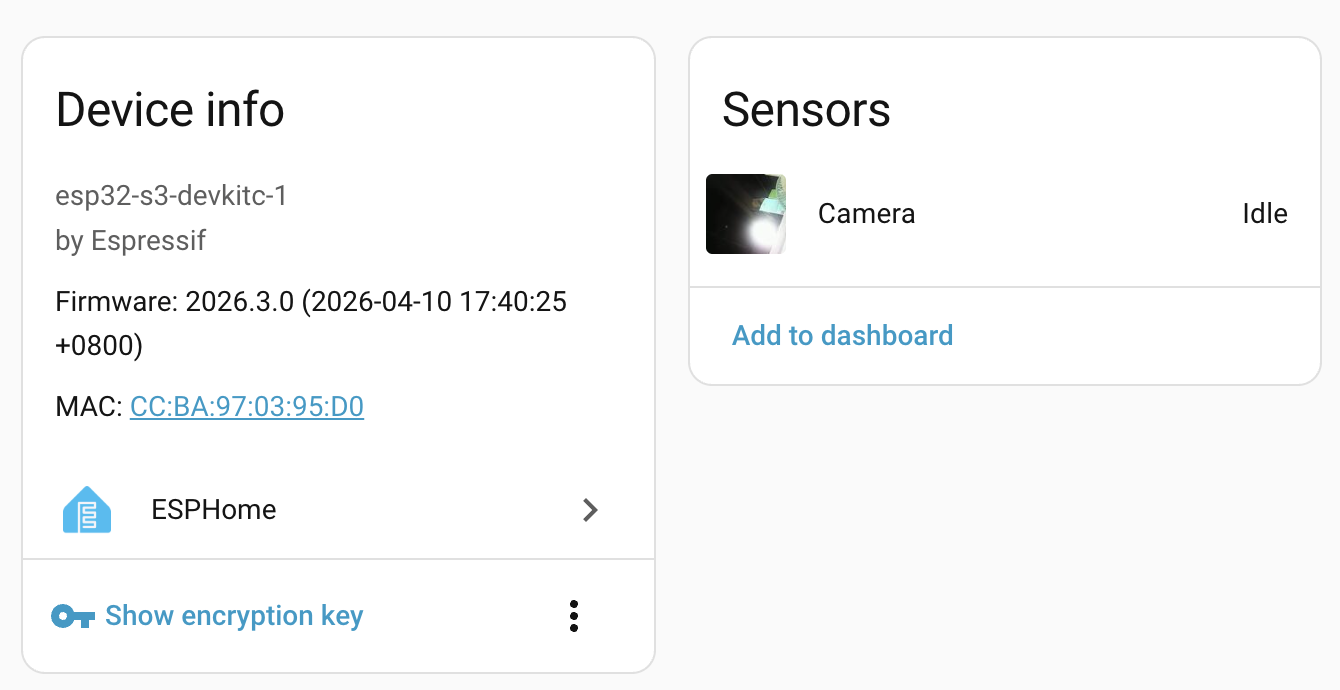The height and width of the screenshot is (690, 1340).
Task: Click the firmware build date 2026-04-10
Action: click(x=385, y=302)
